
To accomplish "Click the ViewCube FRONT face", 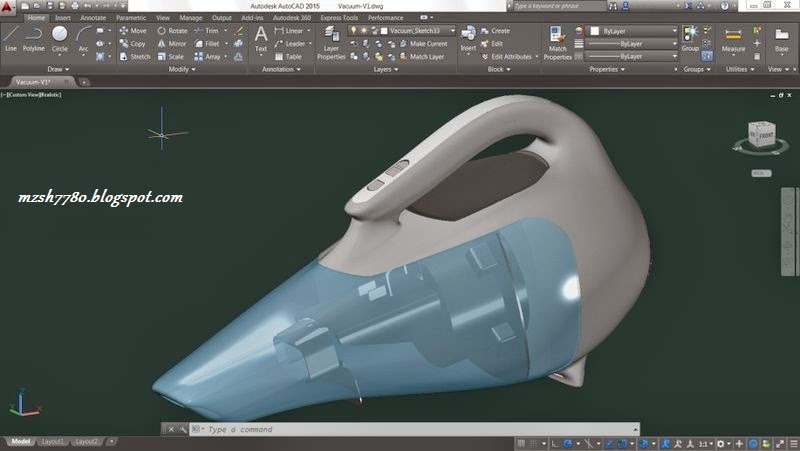I will (765, 136).
